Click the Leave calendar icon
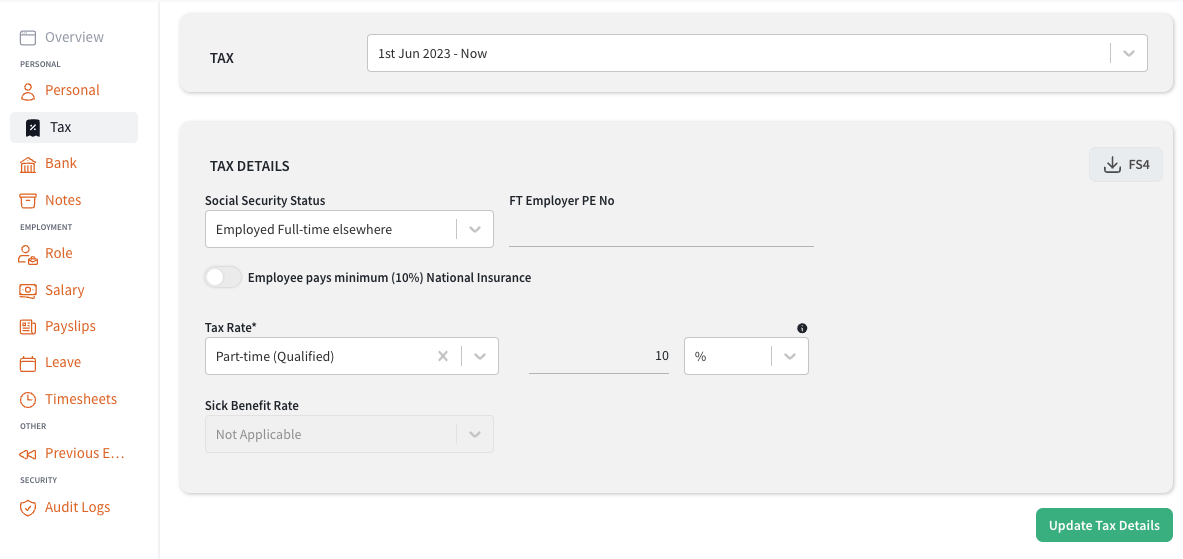The width and height of the screenshot is (1183, 559). [x=28, y=363]
